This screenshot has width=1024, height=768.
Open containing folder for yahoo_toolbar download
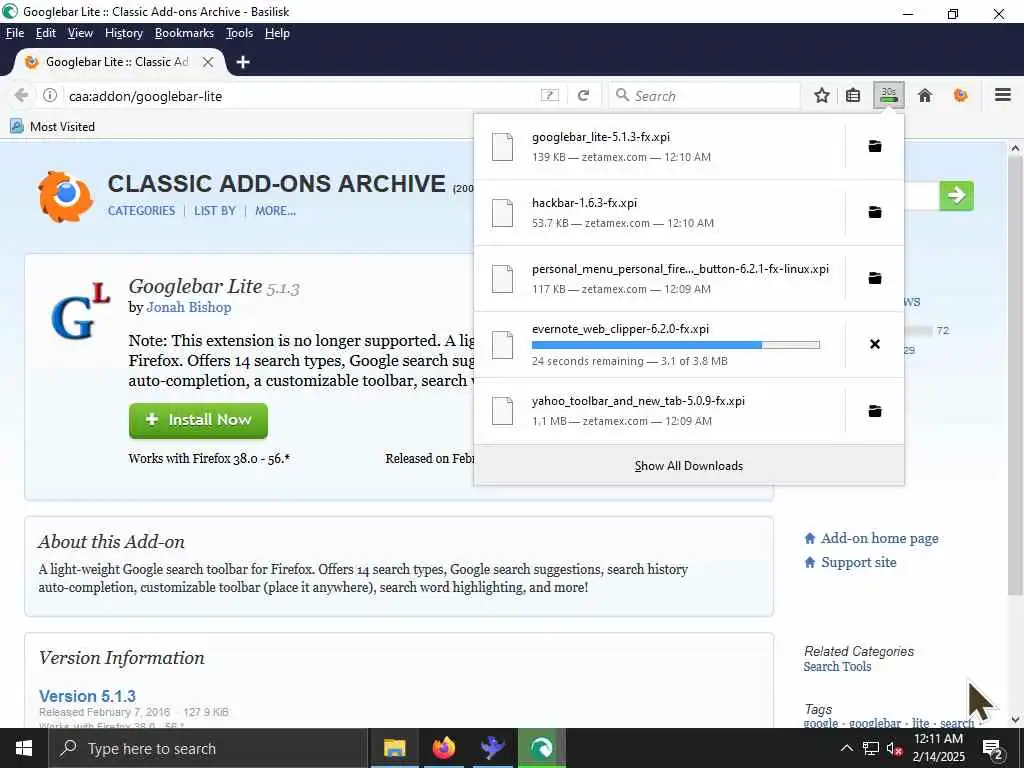pyautogui.click(x=874, y=411)
